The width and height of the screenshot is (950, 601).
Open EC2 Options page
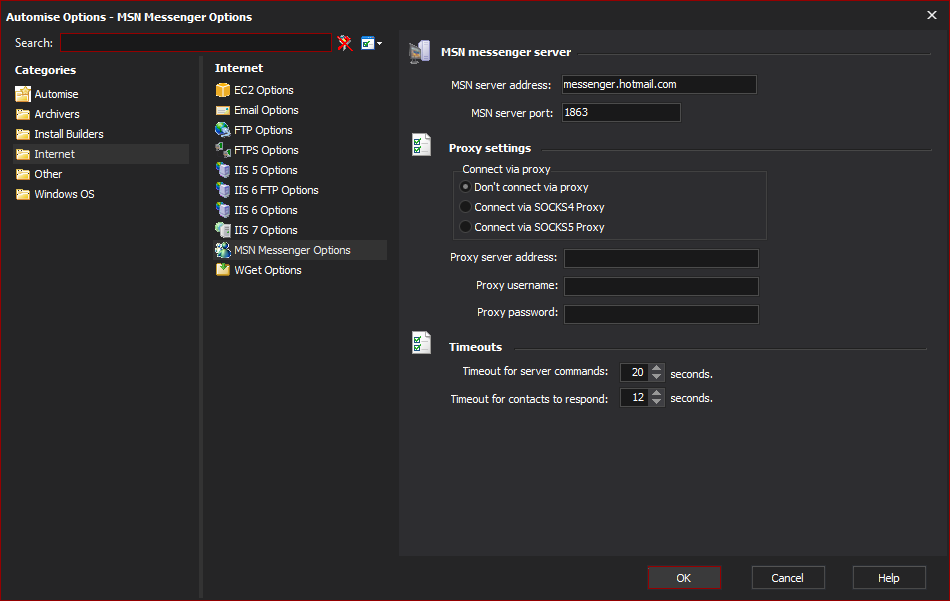click(x=264, y=90)
